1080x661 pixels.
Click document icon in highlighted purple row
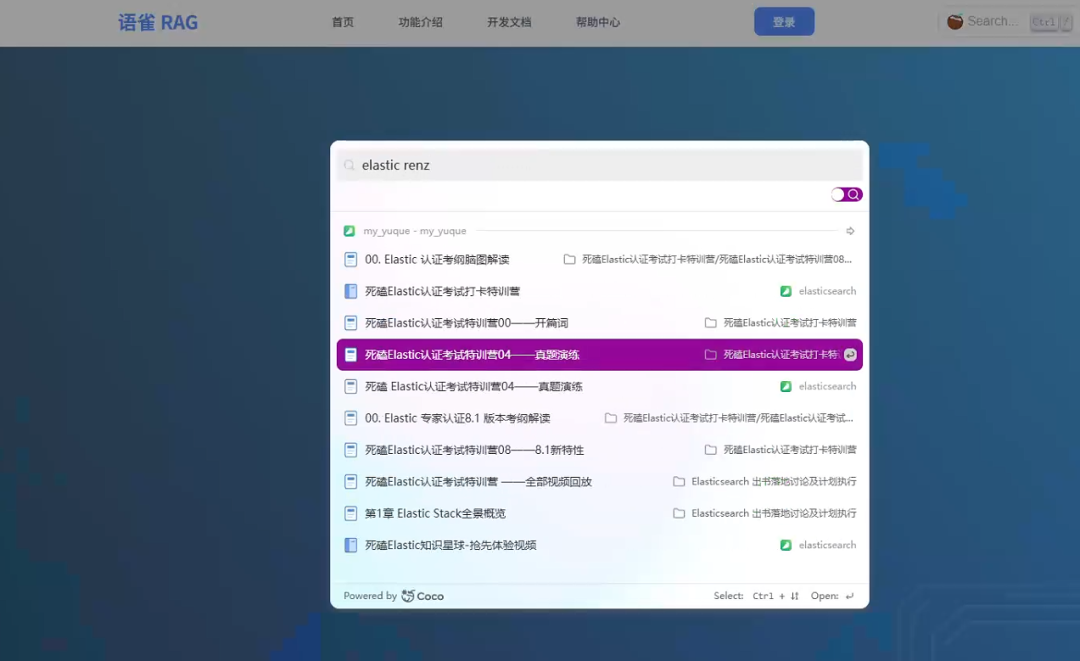351,355
